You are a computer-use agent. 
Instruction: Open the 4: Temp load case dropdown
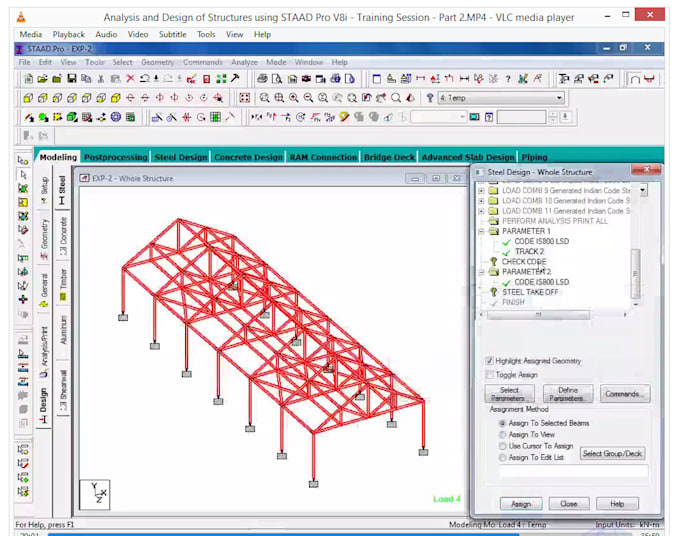tap(501, 98)
